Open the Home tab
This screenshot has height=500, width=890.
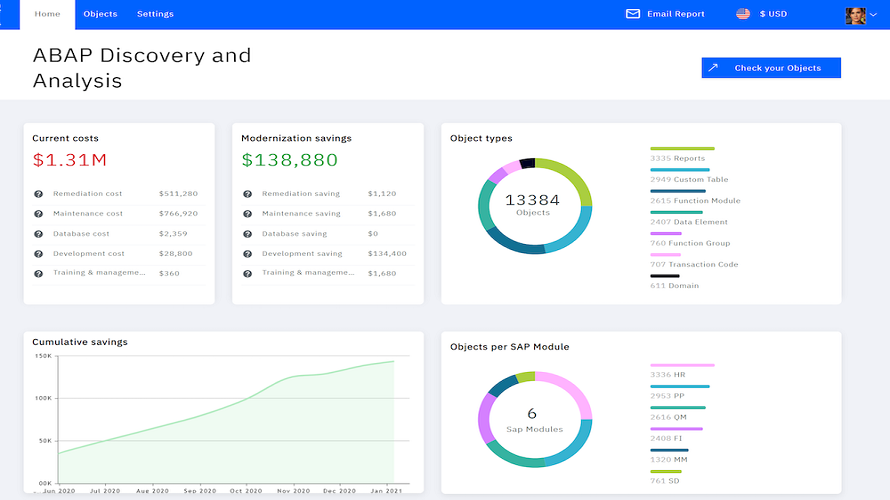(47, 14)
